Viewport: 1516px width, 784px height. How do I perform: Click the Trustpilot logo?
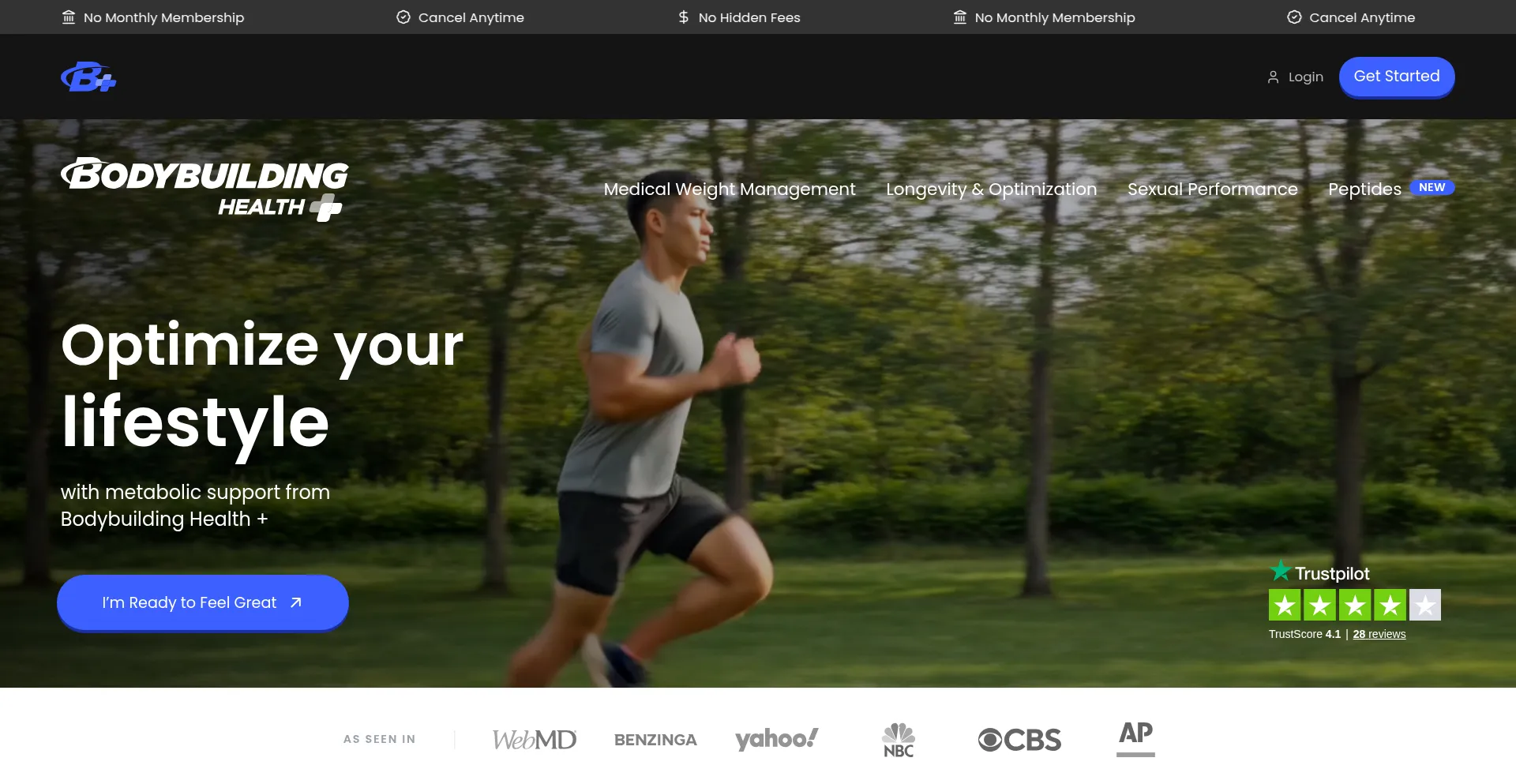coord(1319,572)
